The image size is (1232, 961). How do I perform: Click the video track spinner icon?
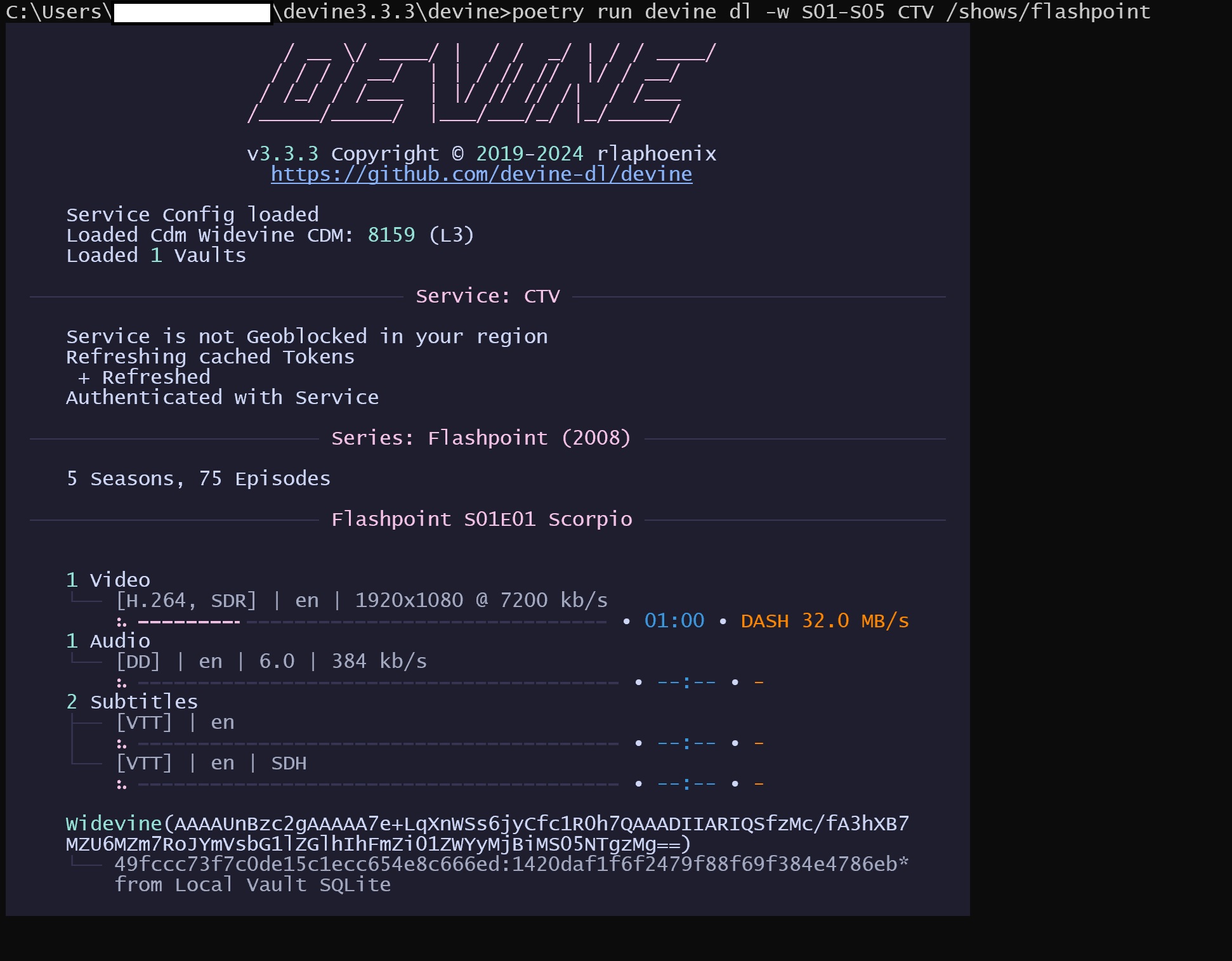[x=121, y=622]
